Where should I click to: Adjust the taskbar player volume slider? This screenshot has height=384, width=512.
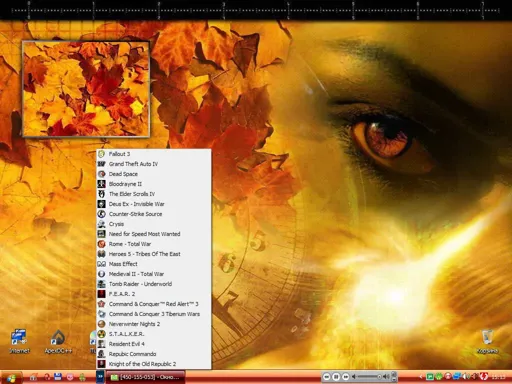369,377
